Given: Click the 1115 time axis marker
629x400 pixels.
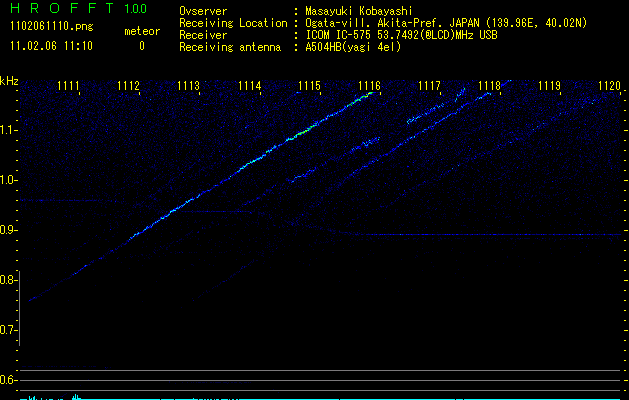Looking at the screenshot, I should [x=310, y=85].
